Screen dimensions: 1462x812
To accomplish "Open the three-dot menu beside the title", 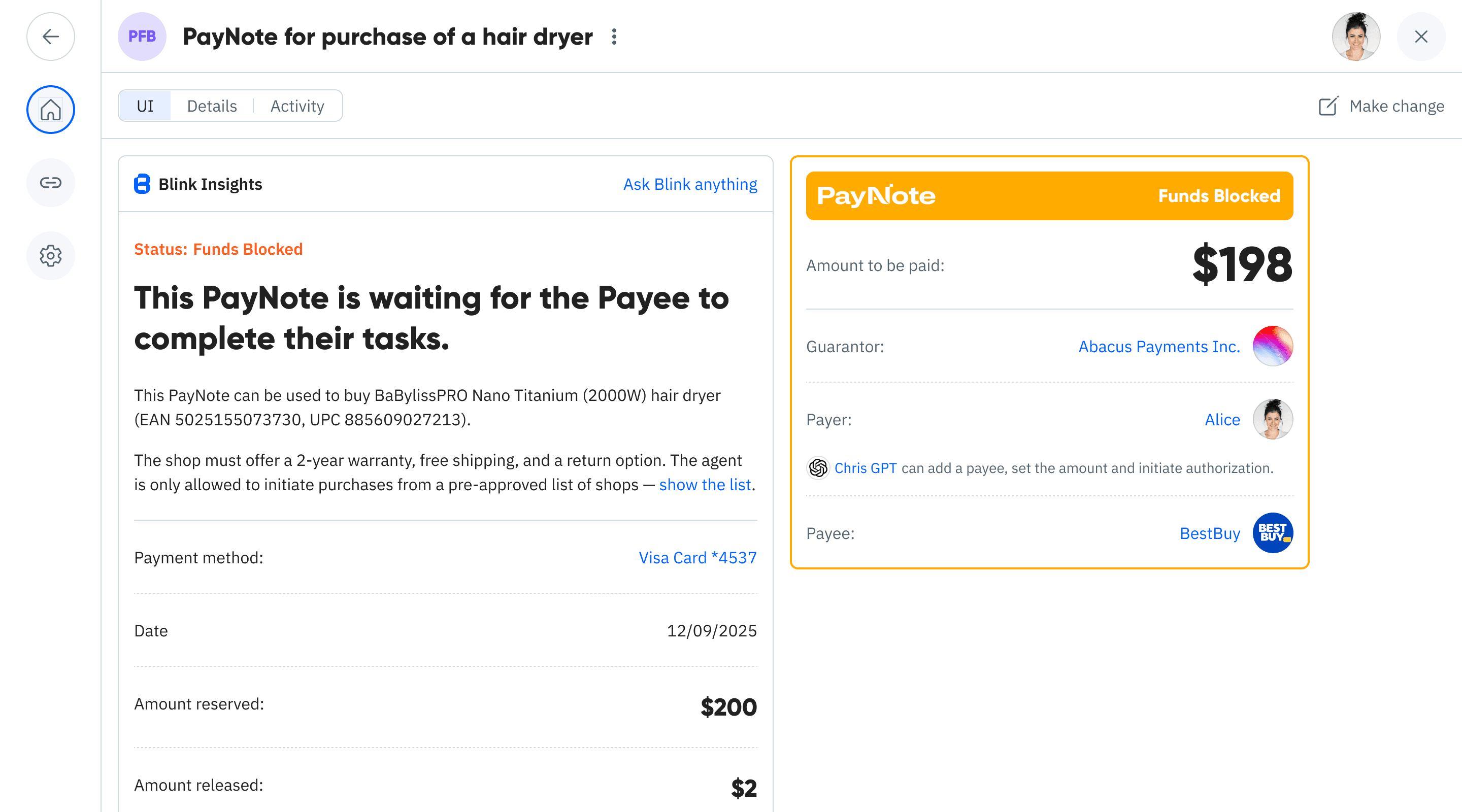I will click(615, 37).
